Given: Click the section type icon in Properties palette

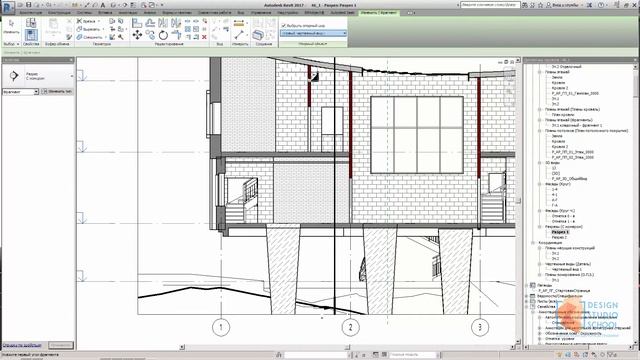Looking at the screenshot, I should tap(14, 76).
